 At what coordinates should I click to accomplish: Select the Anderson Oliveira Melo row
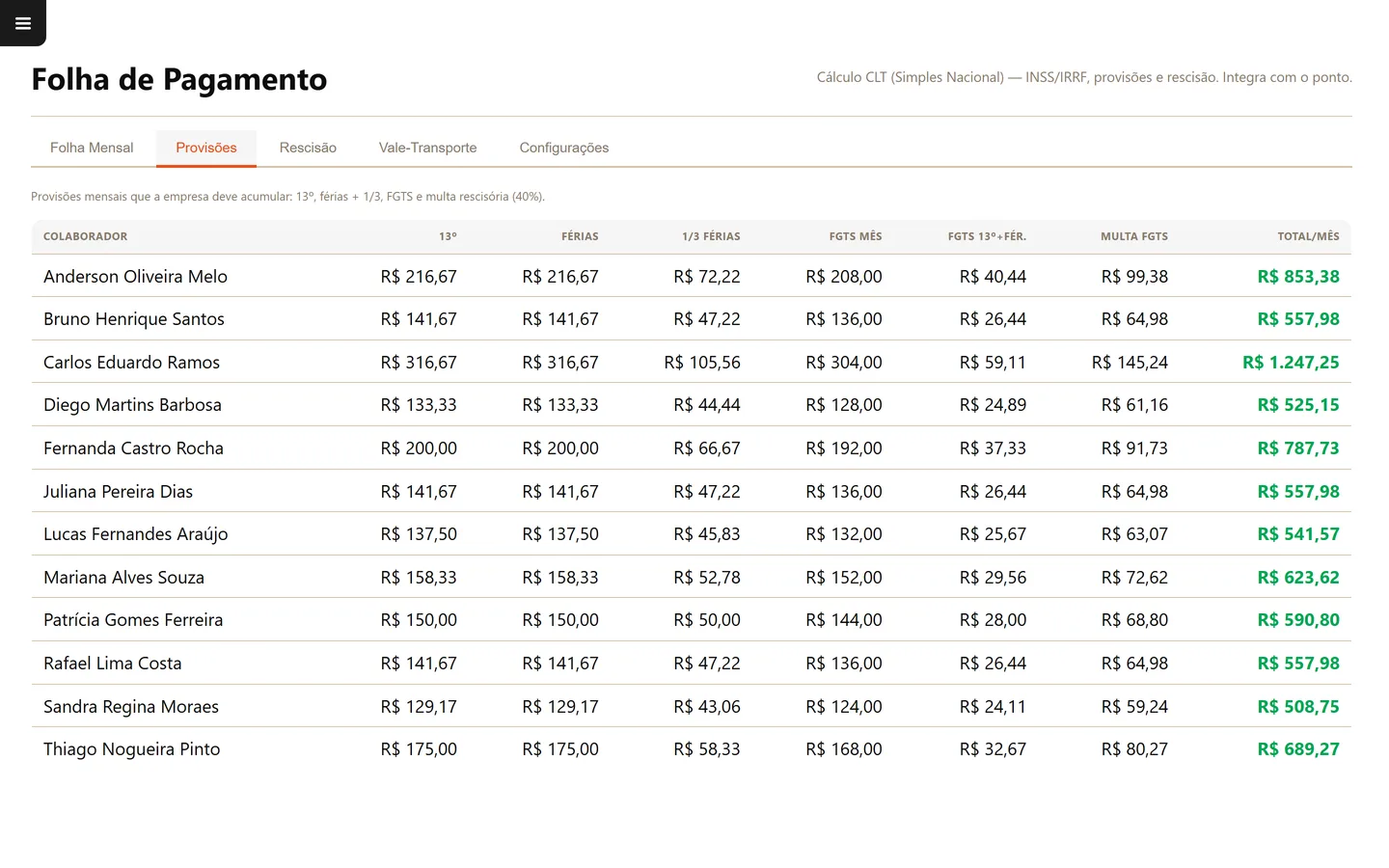pyautogui.click(x=691, y=276)
